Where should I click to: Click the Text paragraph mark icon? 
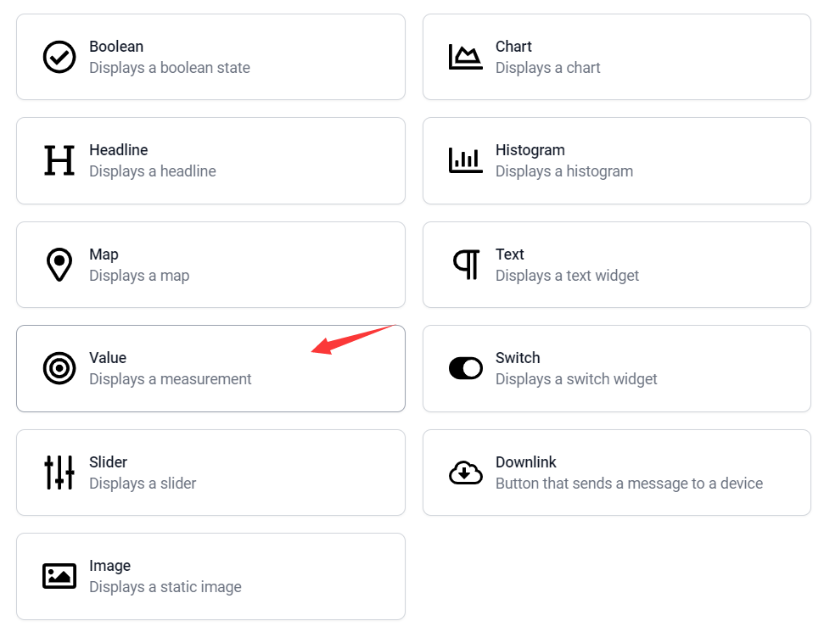click(x=467, y=264)
